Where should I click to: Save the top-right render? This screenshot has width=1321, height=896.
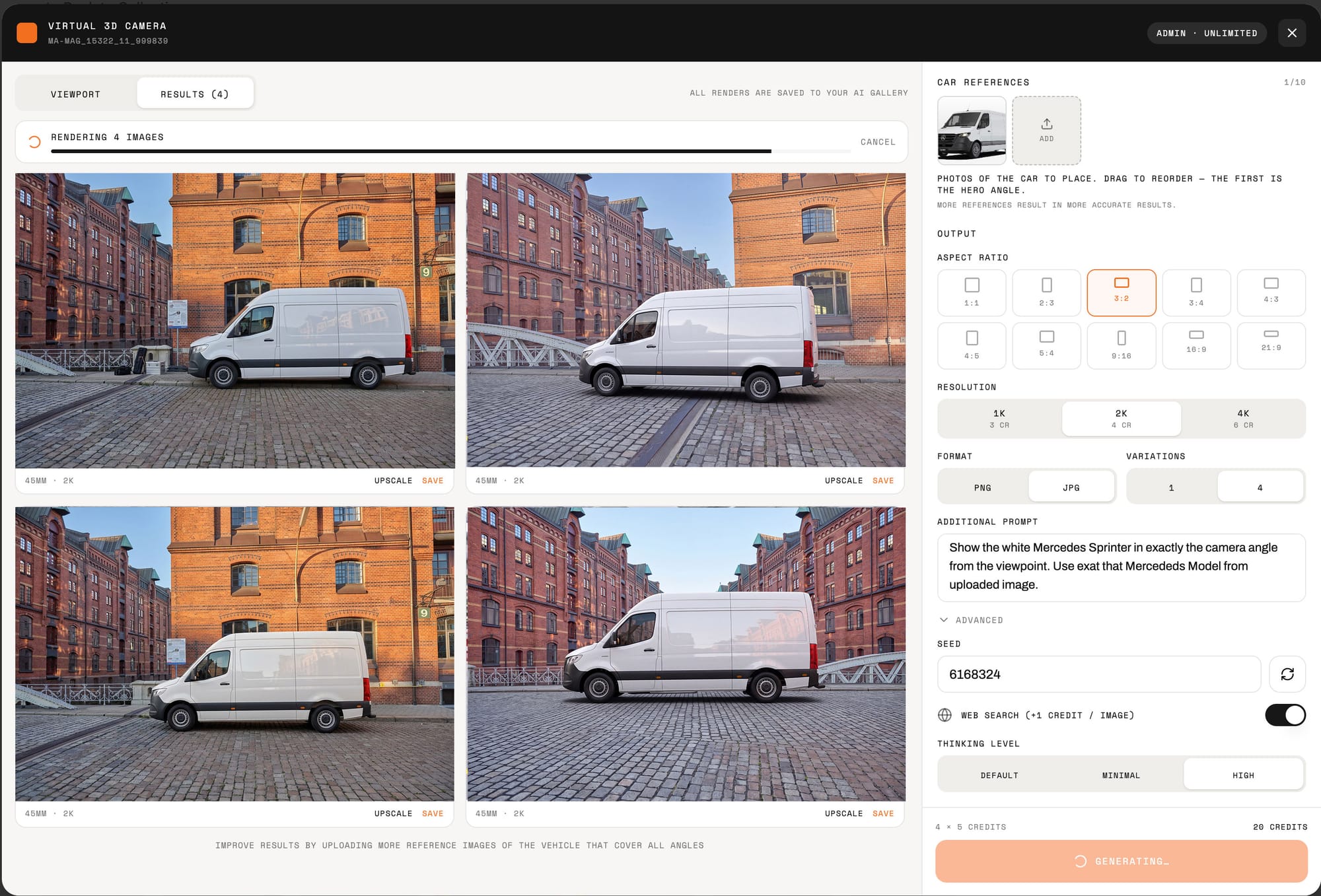tap(883, 481)
